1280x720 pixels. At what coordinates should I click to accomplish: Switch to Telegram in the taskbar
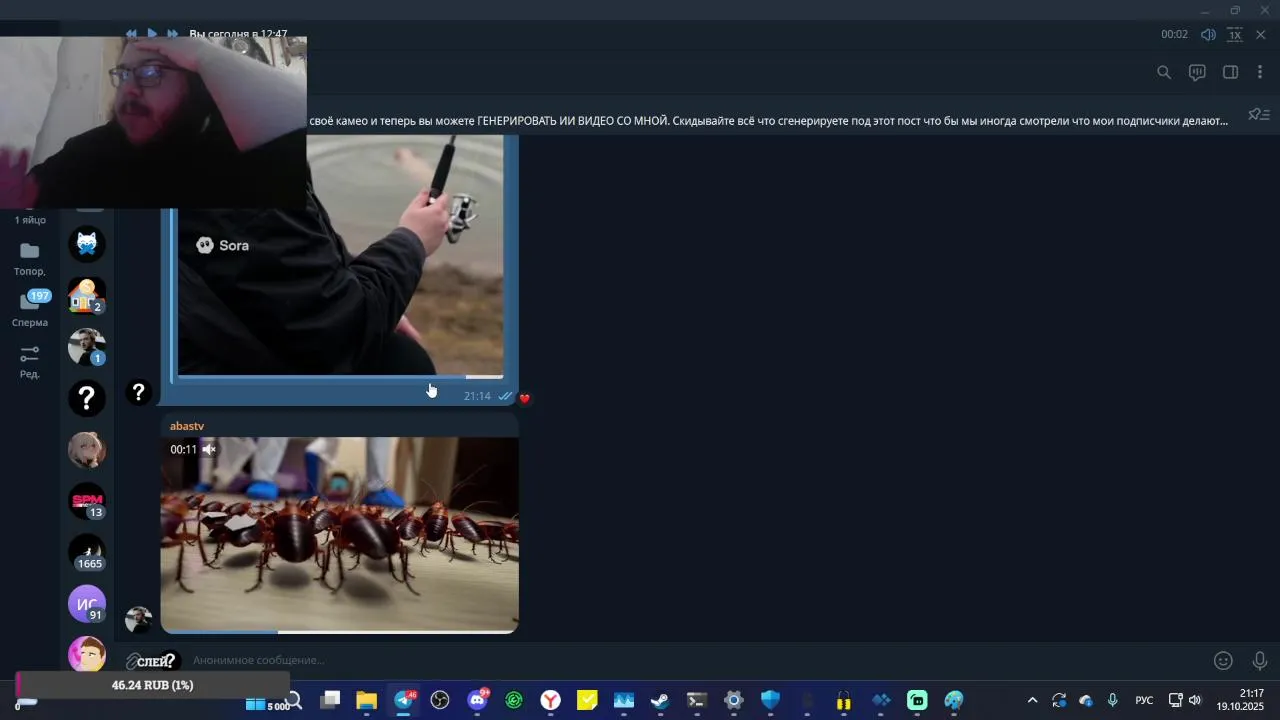click(404, 700)
